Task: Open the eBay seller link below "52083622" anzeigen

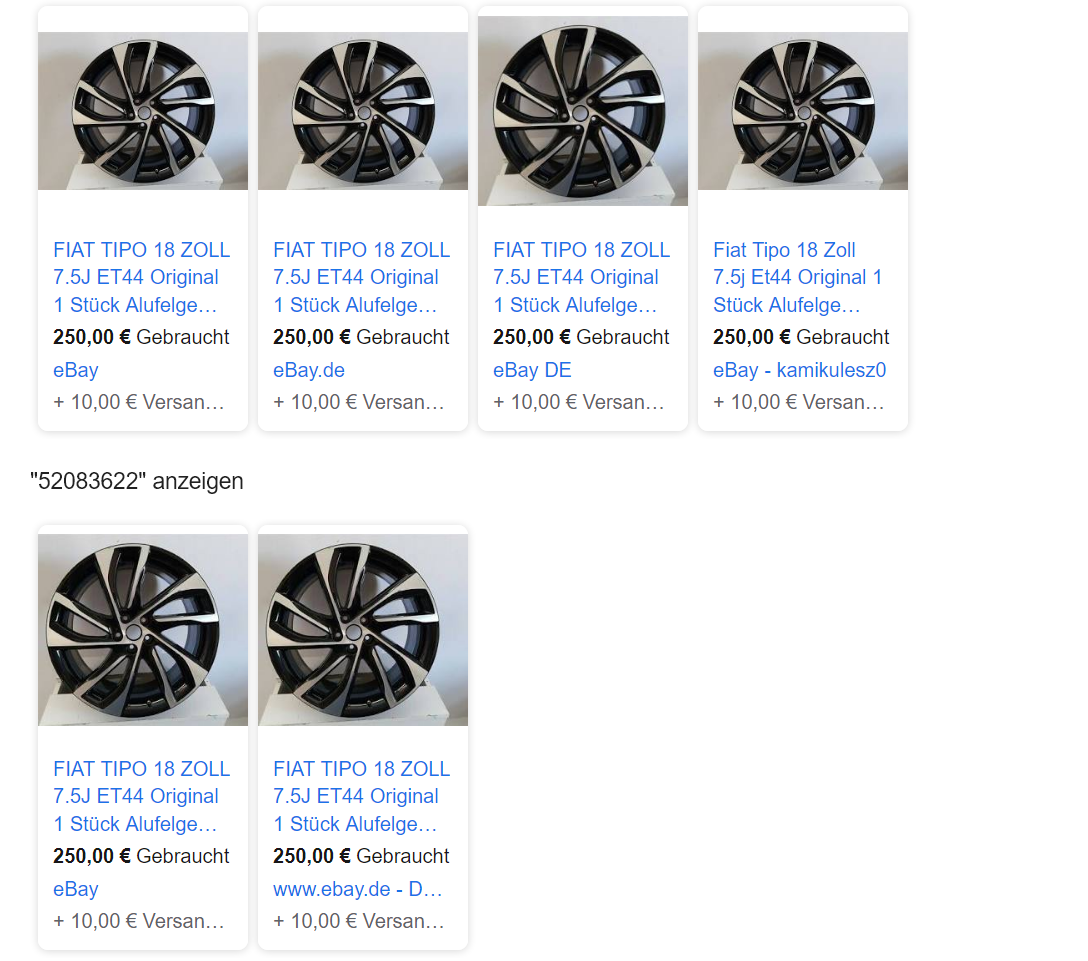Action: (76, 889)
